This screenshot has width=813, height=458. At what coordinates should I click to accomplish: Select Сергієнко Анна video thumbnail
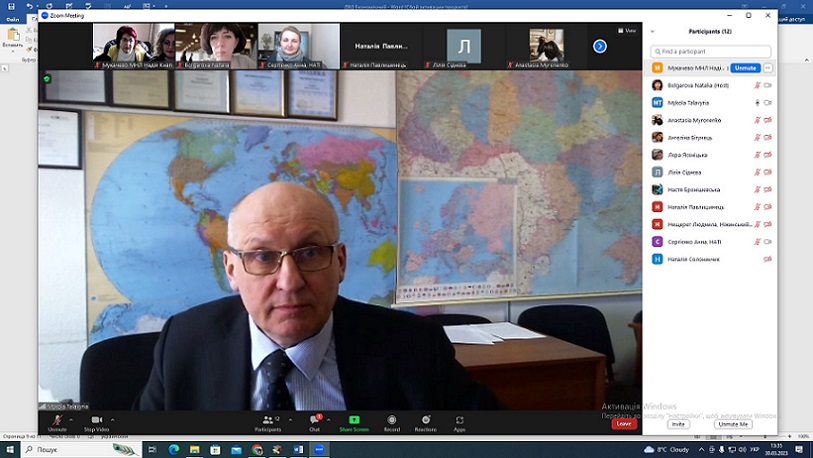point(299,46)
